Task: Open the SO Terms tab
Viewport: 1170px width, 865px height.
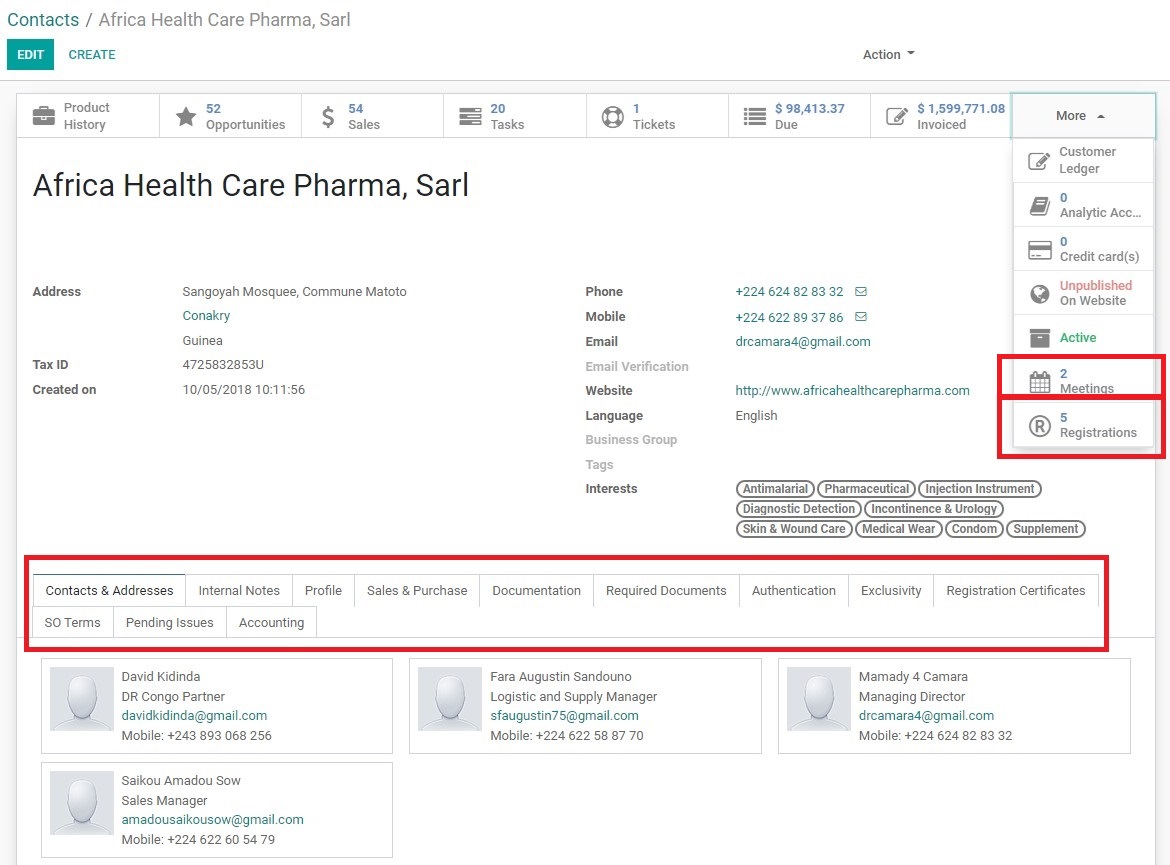Action: coord(72,622)
